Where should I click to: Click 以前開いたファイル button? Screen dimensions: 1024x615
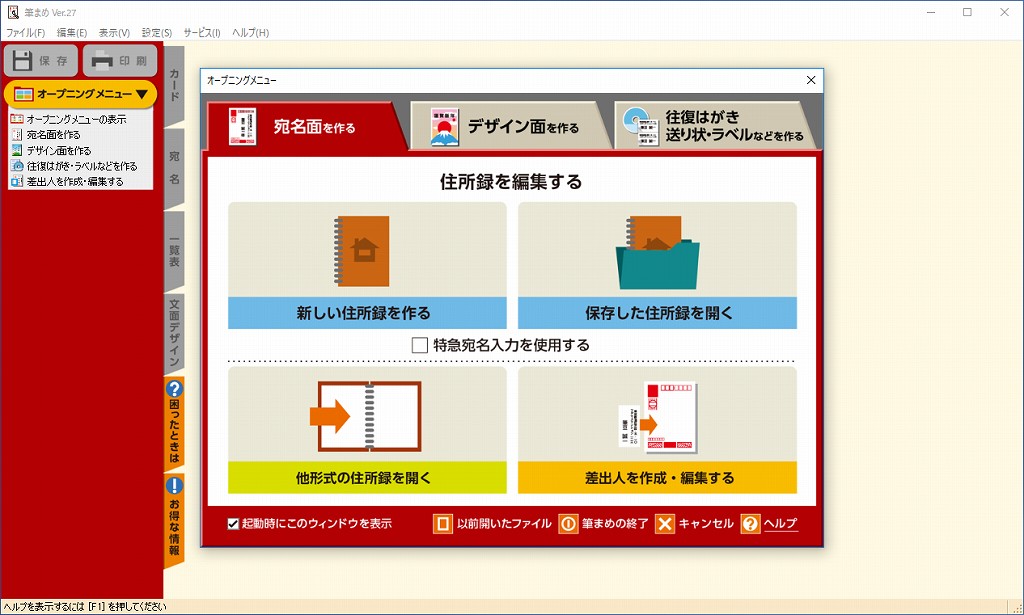click(493, 523)
